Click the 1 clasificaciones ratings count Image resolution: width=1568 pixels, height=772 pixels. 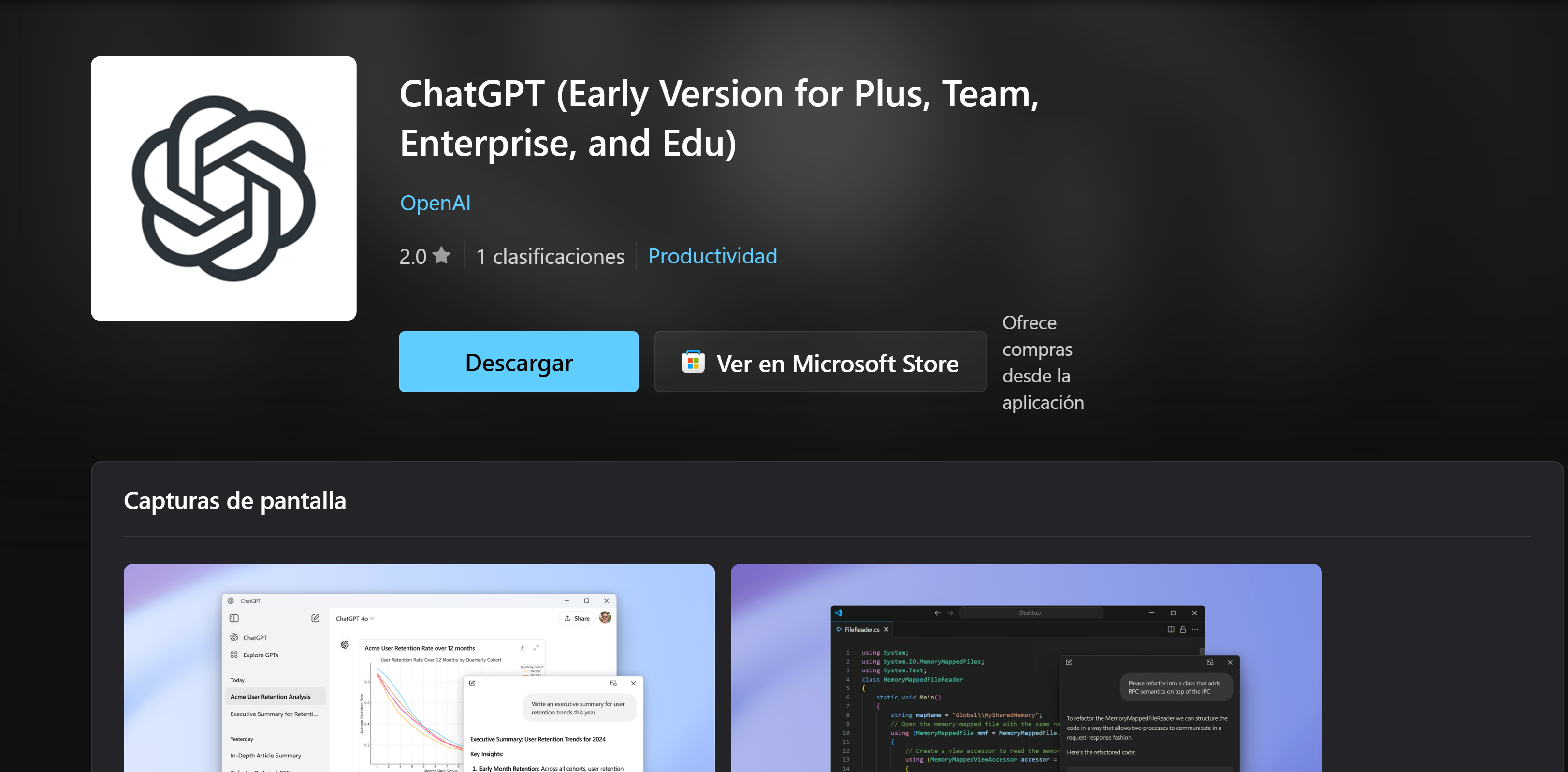click(x=550, y=256)
